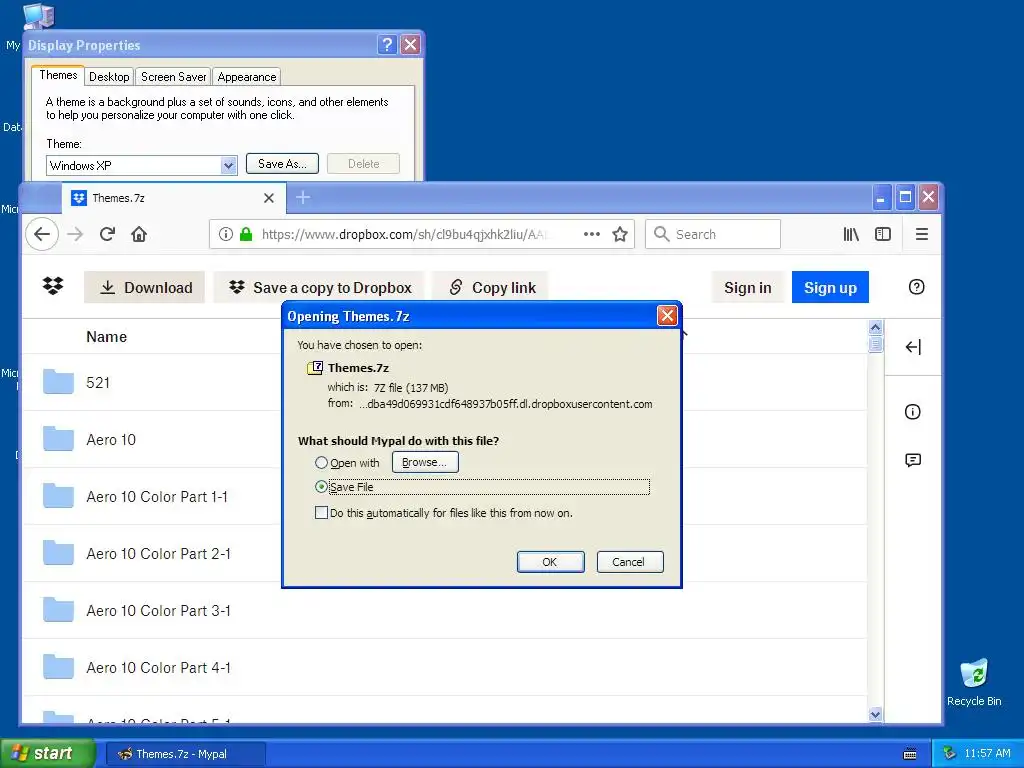This screenshot has height=768, width=1024.
Task: Switch to the Desktop tab
Action: click(x=109, y=76)
